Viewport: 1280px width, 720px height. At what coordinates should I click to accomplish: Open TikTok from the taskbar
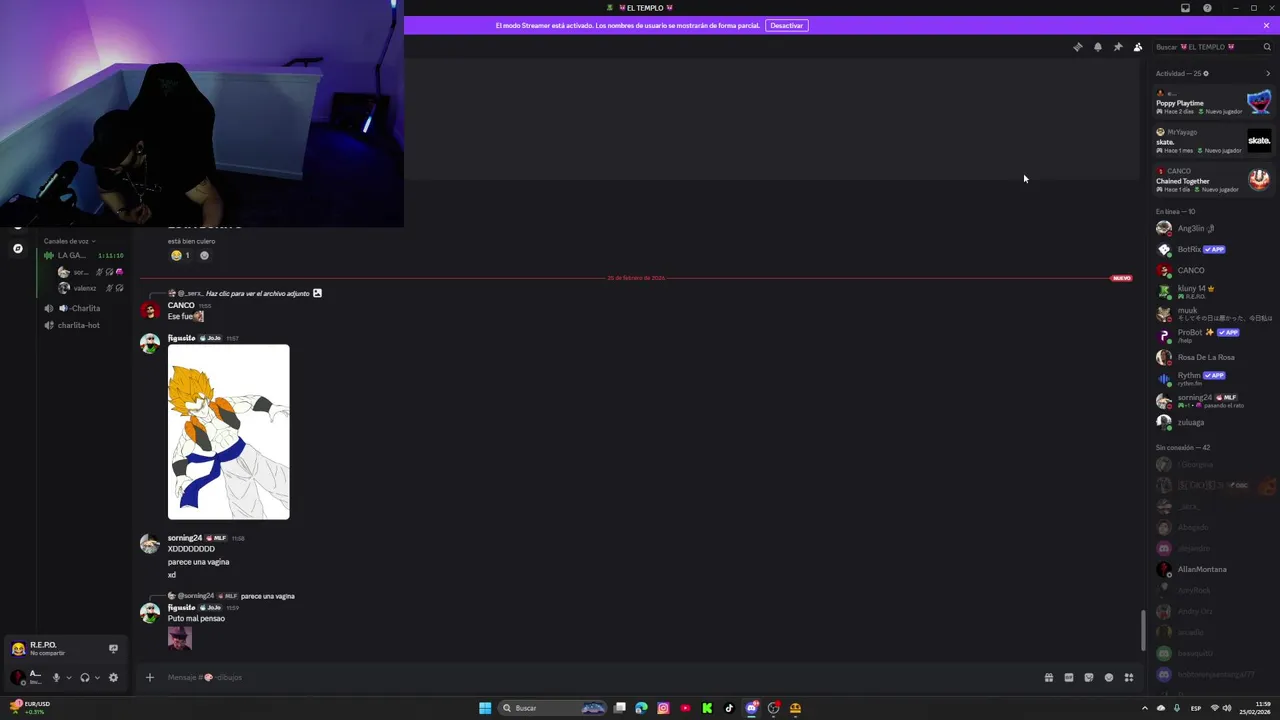coord(729,708)
